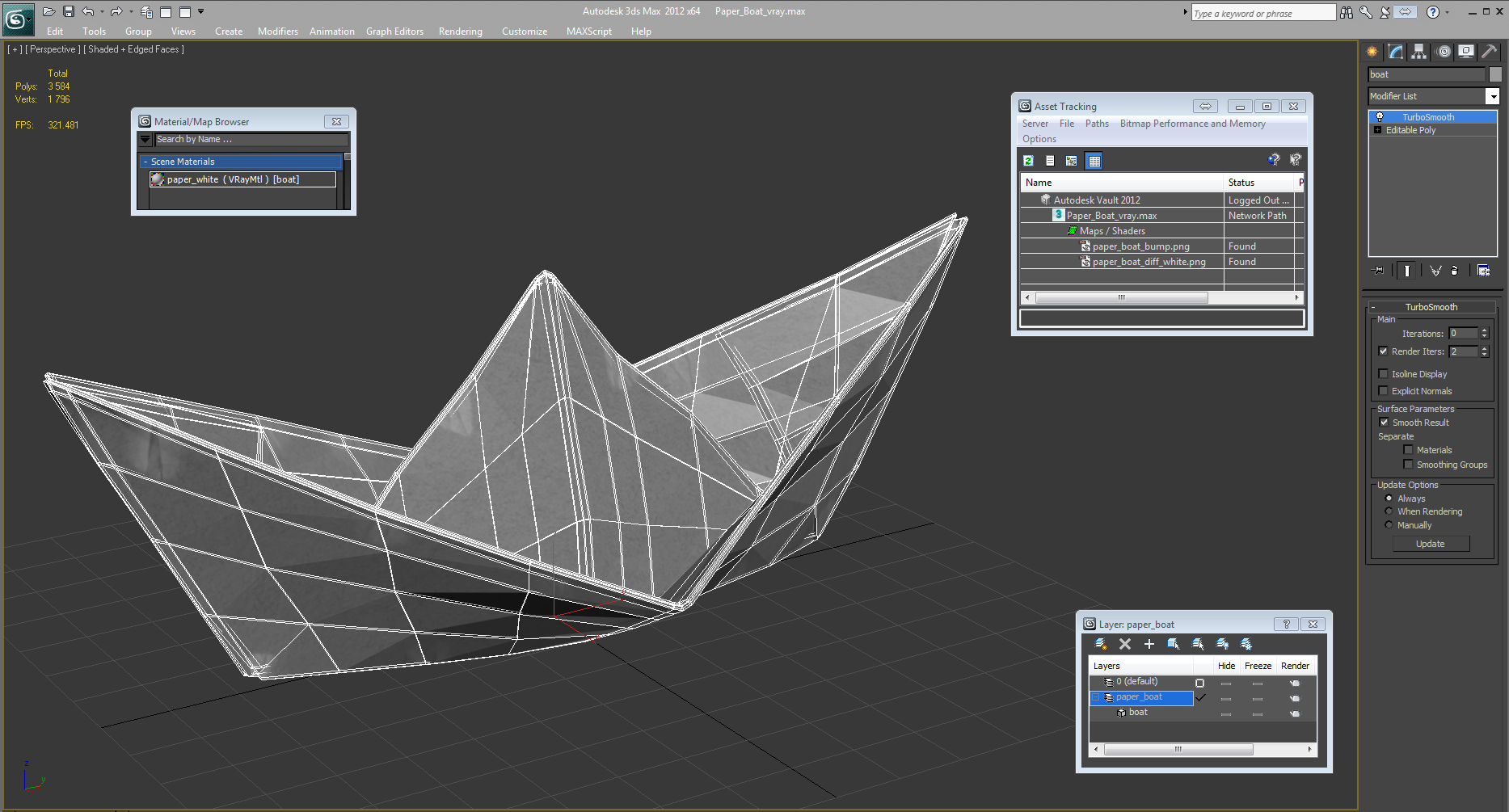Enable Explicit Normals checkbox
This screenshot has width=1509, height=812.
(1383, 391)
